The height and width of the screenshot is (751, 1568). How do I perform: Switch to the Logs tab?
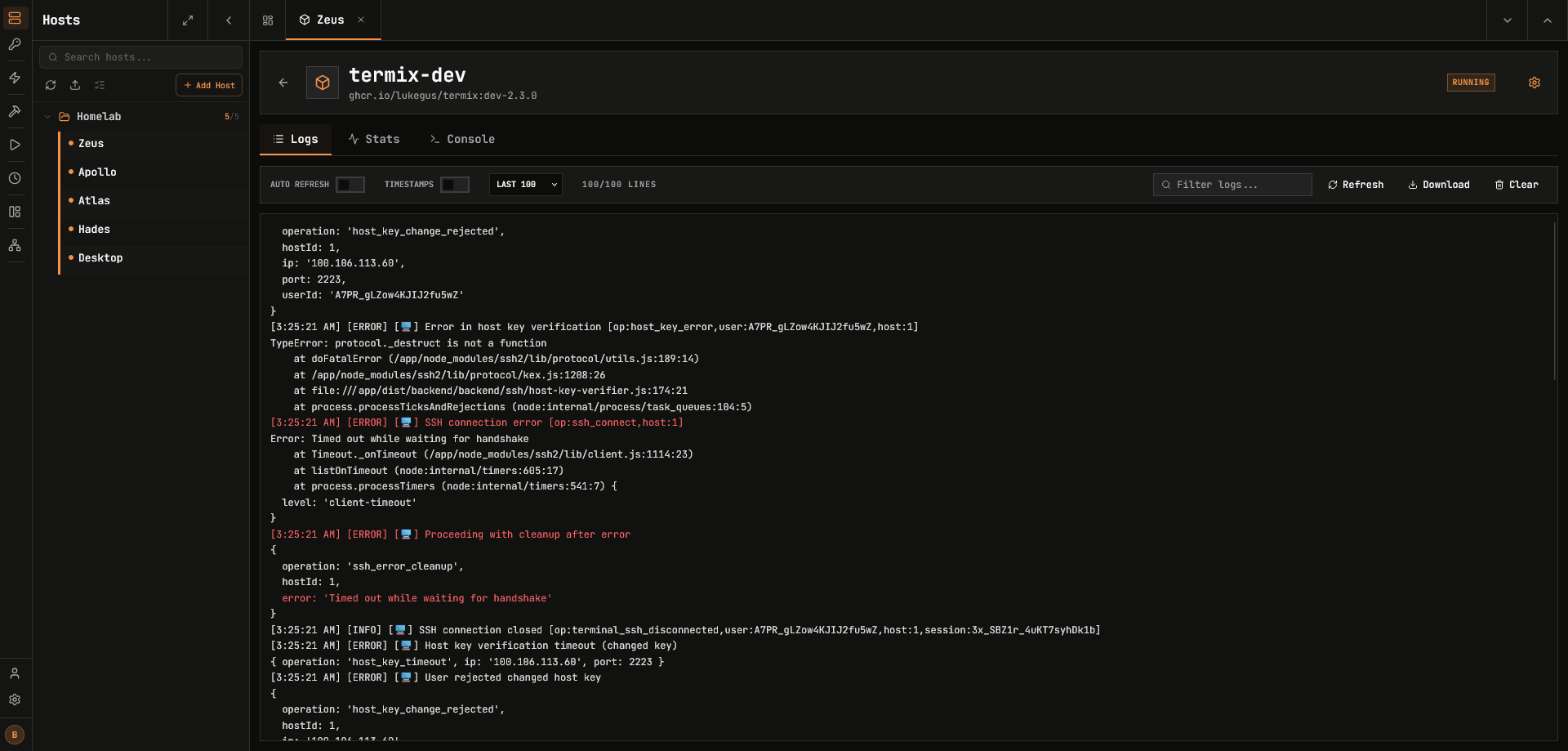click(x=296, y=139)
